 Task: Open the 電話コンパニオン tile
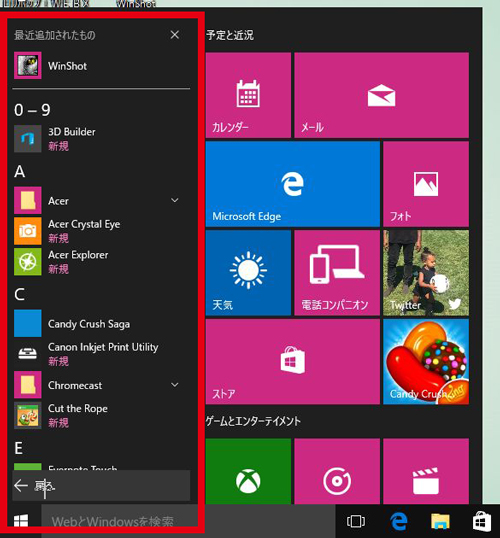point(337,273)
